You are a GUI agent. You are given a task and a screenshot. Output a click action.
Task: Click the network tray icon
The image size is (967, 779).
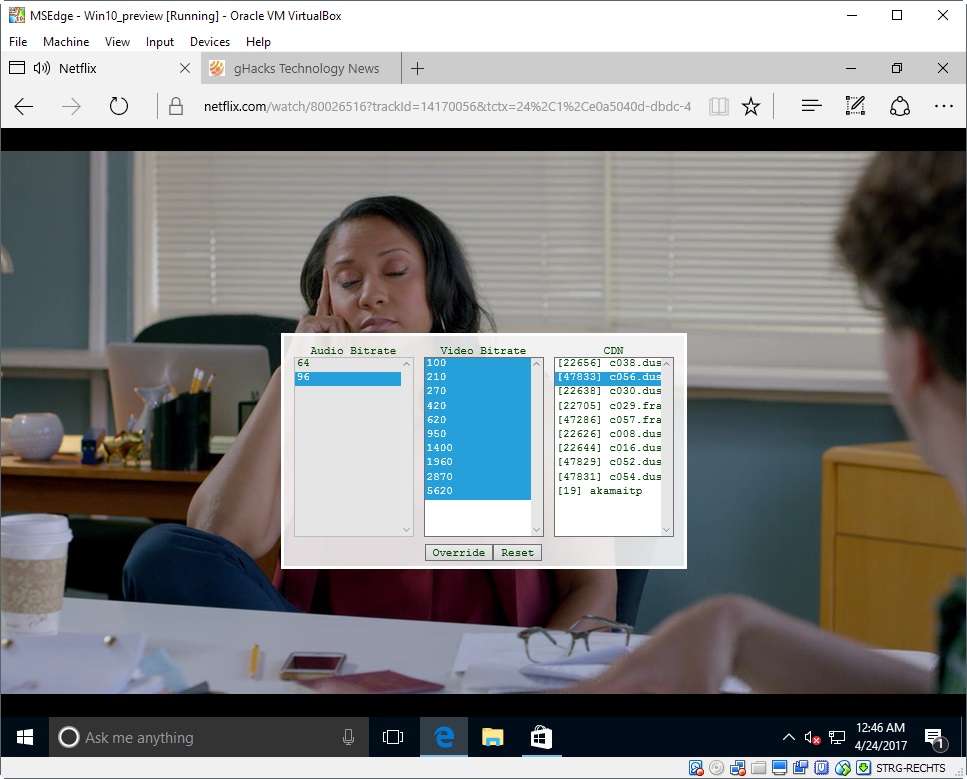pos(837,738)
